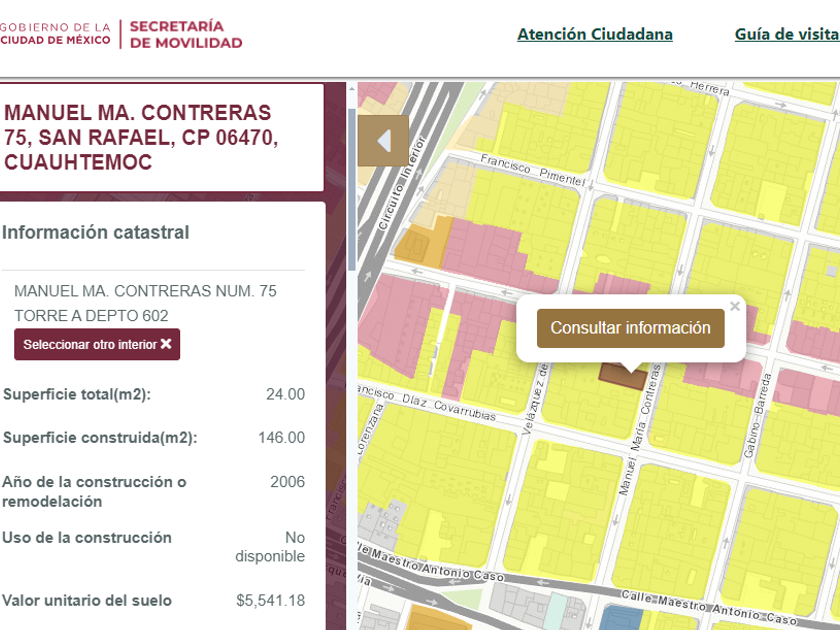Open the Atención Ciudadana link

pos(595,34)
